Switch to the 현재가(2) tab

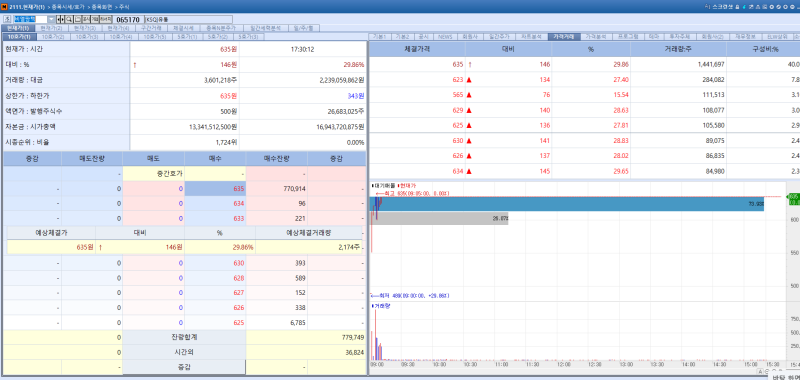point(52,28)
